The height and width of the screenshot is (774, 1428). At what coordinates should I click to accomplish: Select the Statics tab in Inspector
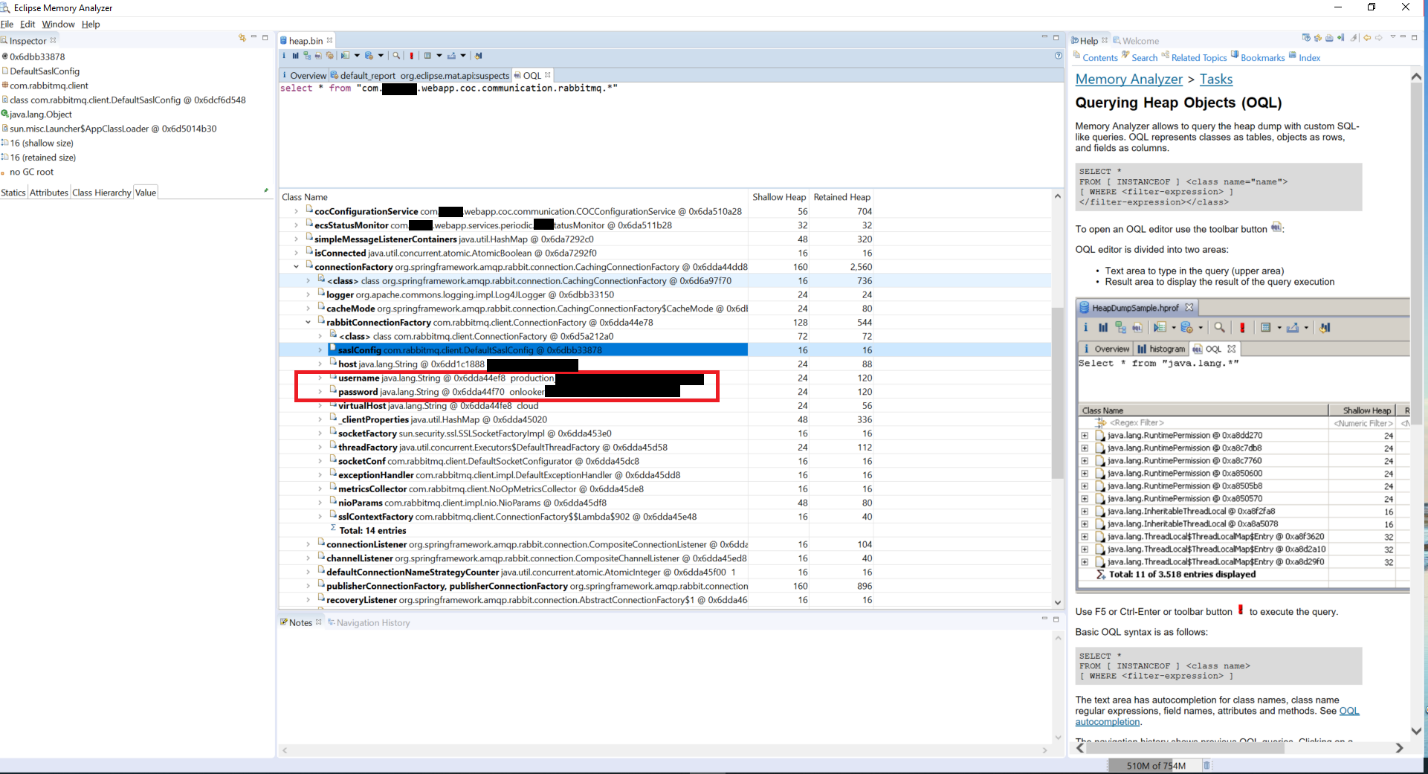(x=14, y=192)
